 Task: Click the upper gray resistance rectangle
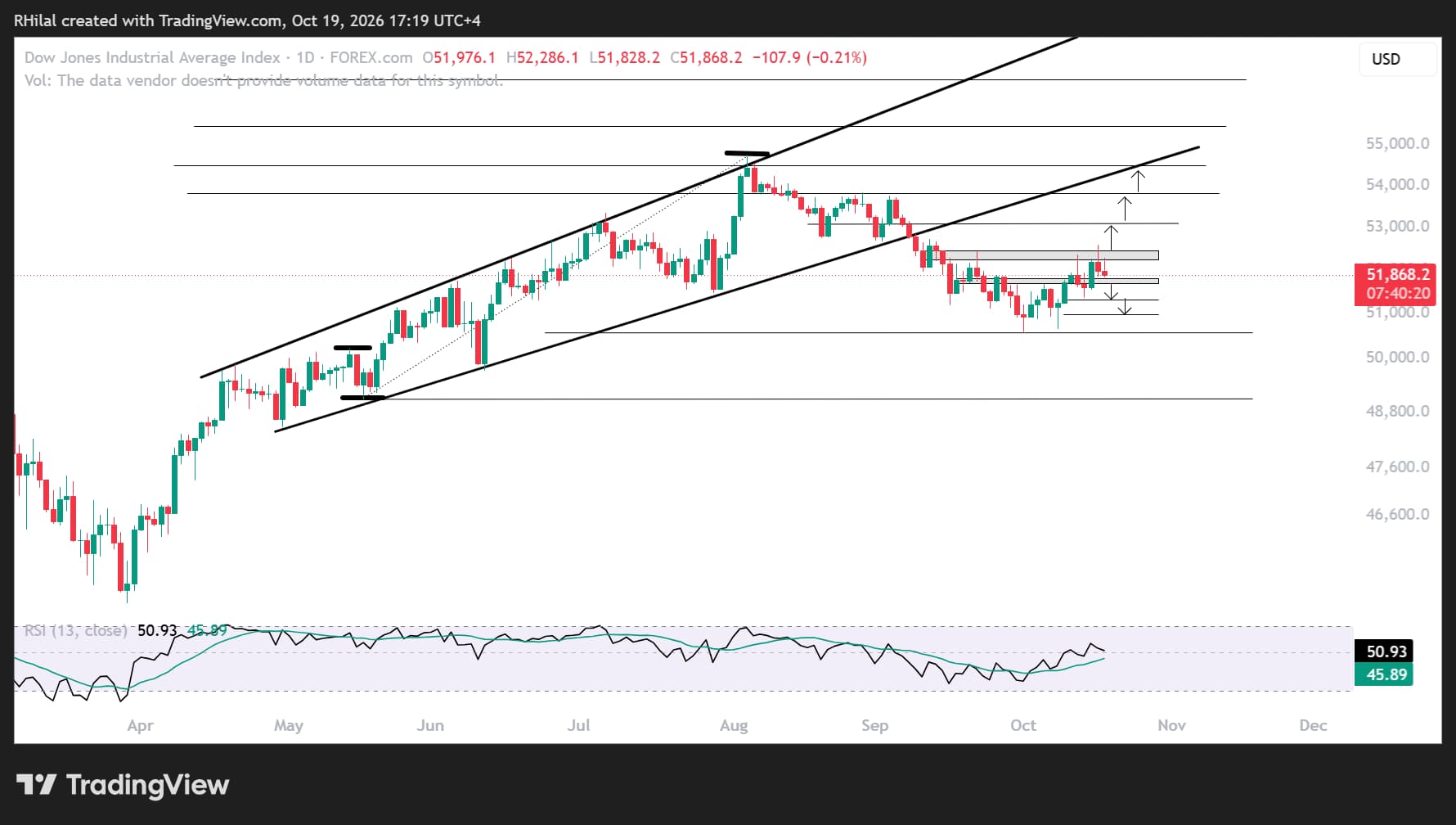(1050, 255)
